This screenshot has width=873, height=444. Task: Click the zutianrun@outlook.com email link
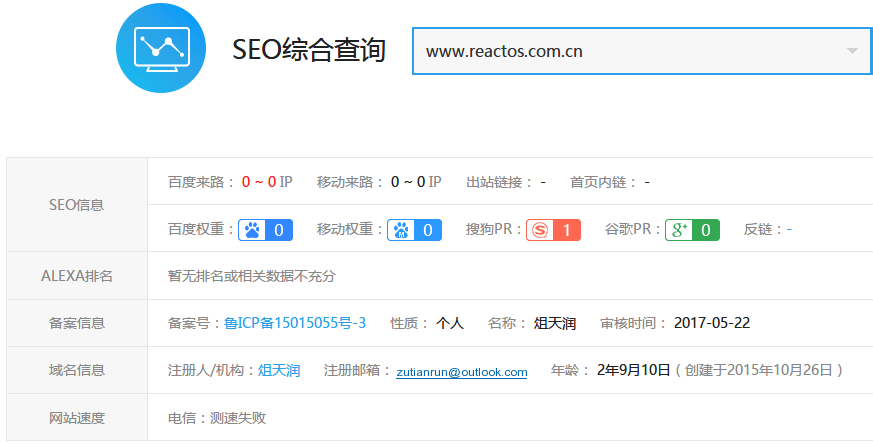pyautogui.click(x=462, y=372)
